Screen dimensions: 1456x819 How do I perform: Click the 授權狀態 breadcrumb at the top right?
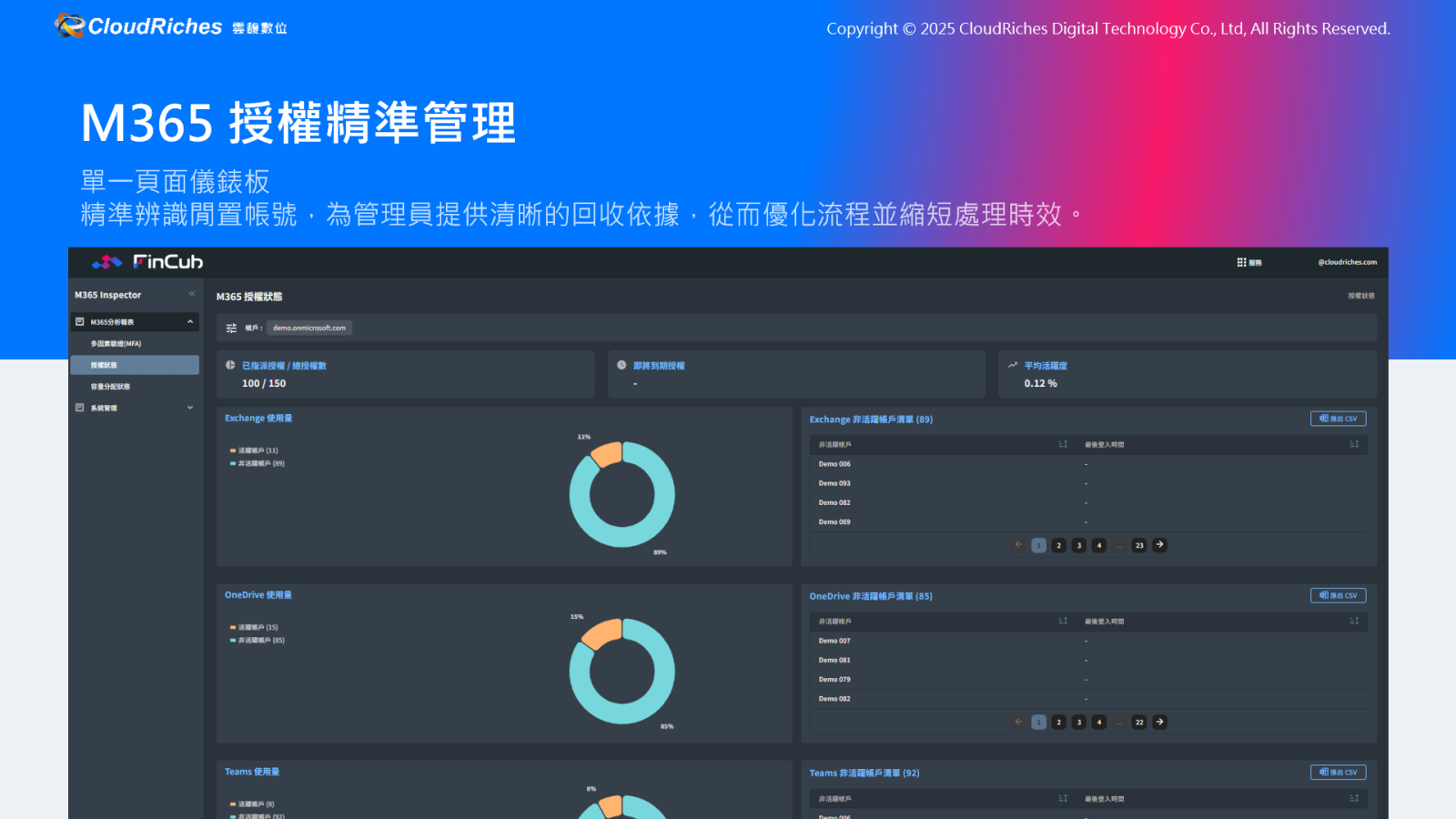click(1361, 296)
